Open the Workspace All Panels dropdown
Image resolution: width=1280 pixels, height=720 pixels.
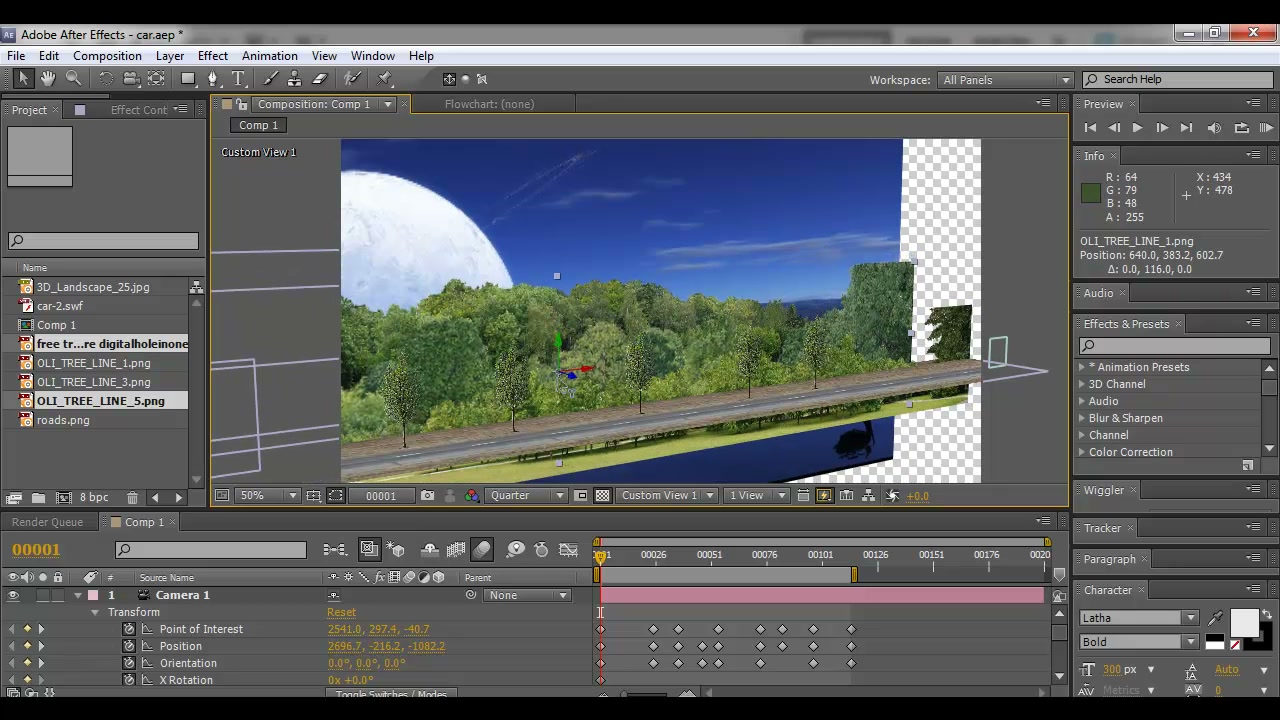click(x=1006, y=80)
